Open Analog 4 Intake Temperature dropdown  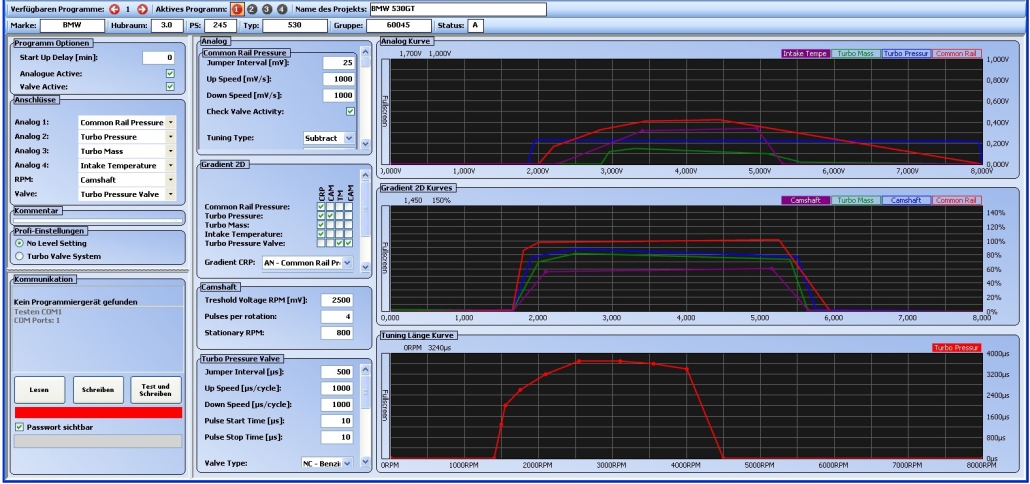coord(171,165)
